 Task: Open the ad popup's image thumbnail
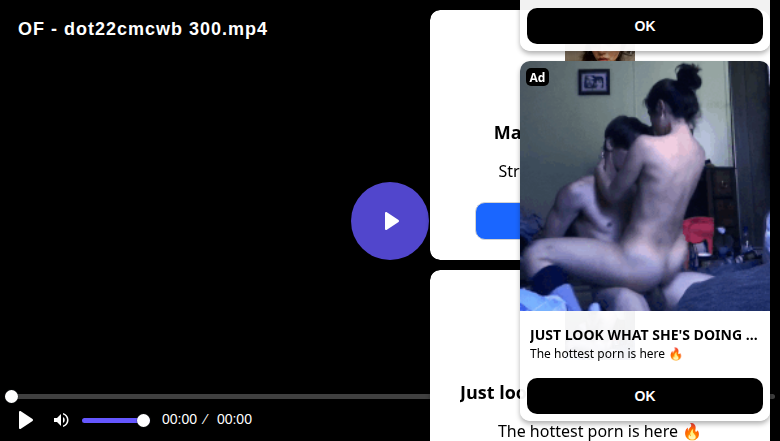point(645,186)
